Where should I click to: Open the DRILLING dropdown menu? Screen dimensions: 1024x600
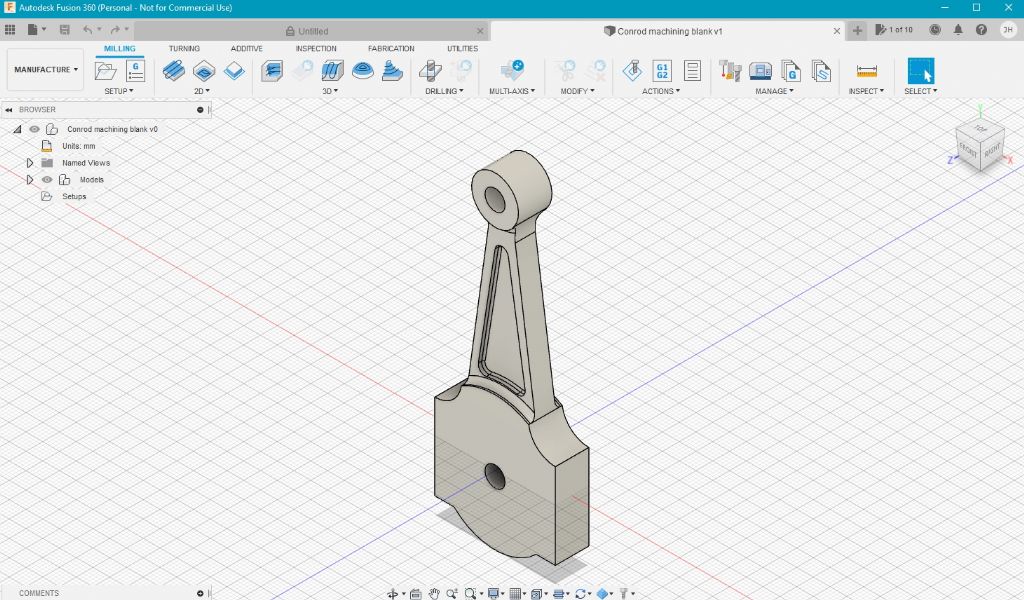pos(444,91)
